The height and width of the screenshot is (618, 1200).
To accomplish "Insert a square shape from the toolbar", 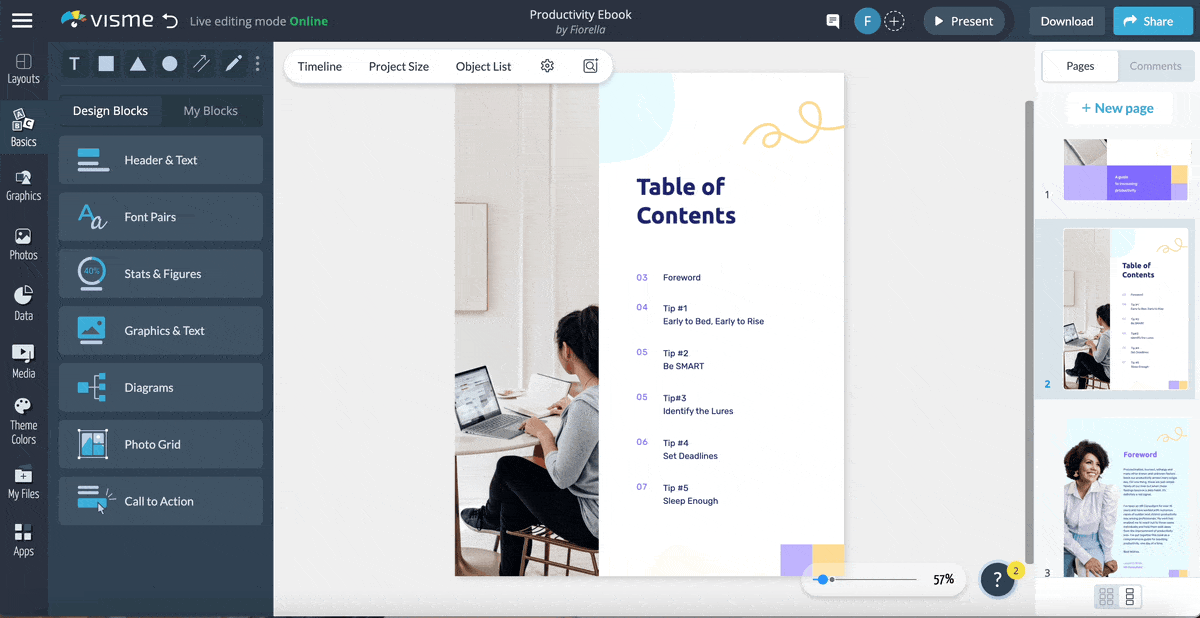I will (106, 63).
